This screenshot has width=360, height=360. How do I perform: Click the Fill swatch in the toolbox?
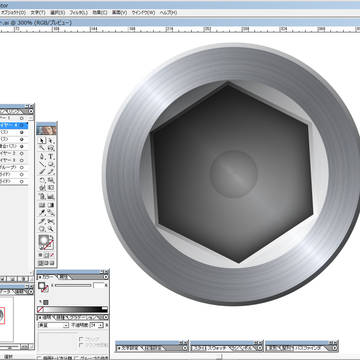click(x=43, y=240)
